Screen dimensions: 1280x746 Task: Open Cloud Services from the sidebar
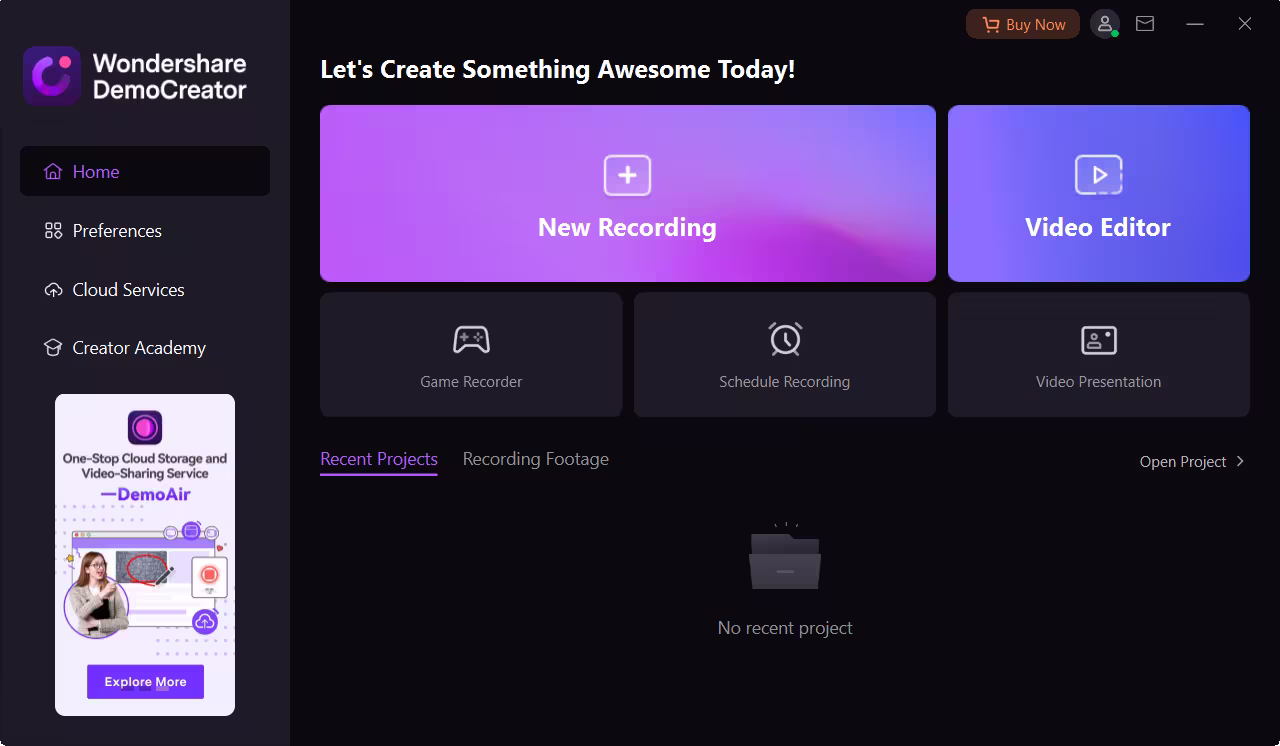tap(145, 290)
